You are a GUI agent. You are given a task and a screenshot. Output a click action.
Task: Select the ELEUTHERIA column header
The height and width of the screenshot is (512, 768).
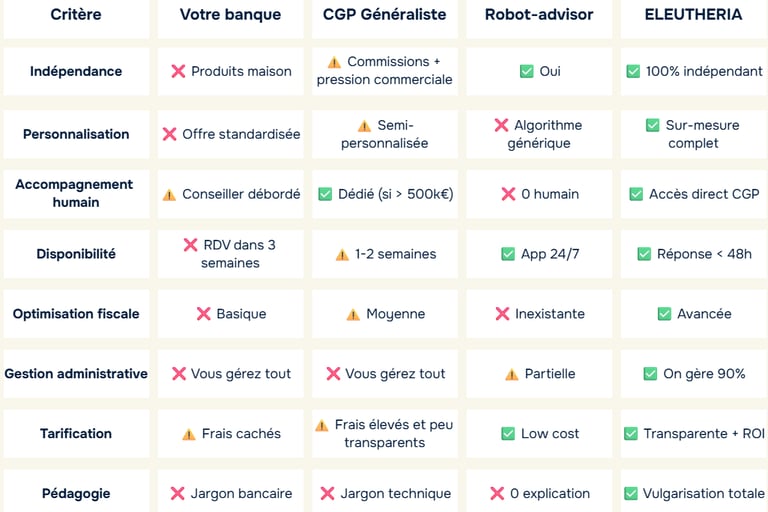pyautogui.click(x=694, y=15)
